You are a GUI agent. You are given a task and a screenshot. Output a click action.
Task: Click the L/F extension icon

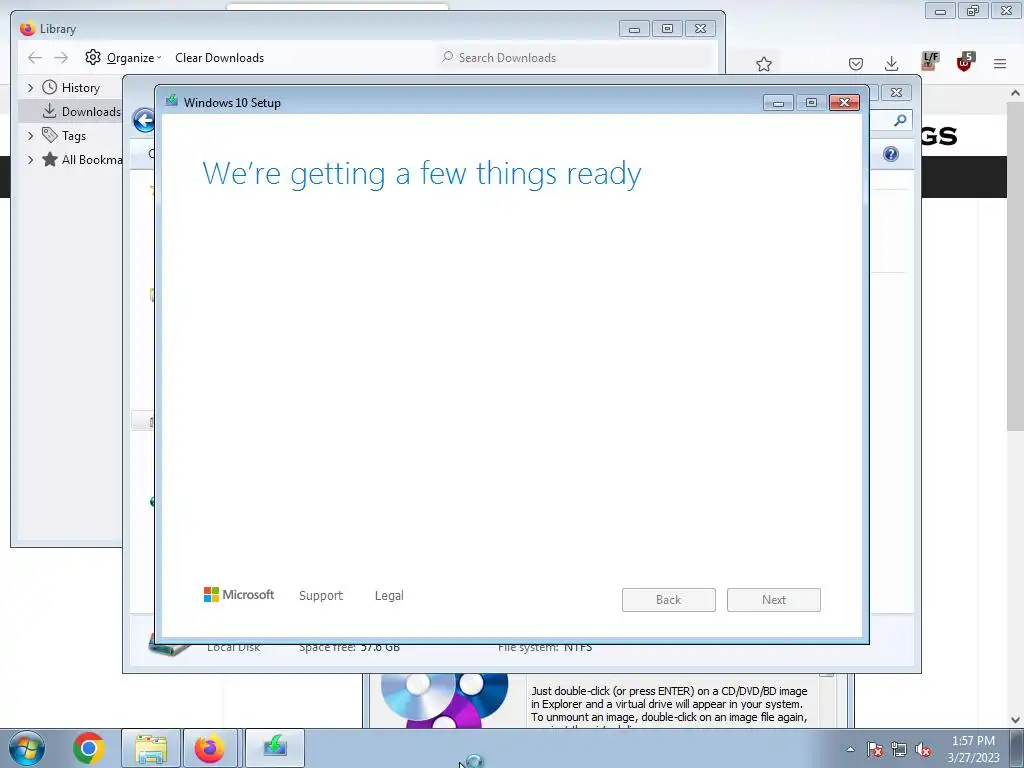coord(929,61)
